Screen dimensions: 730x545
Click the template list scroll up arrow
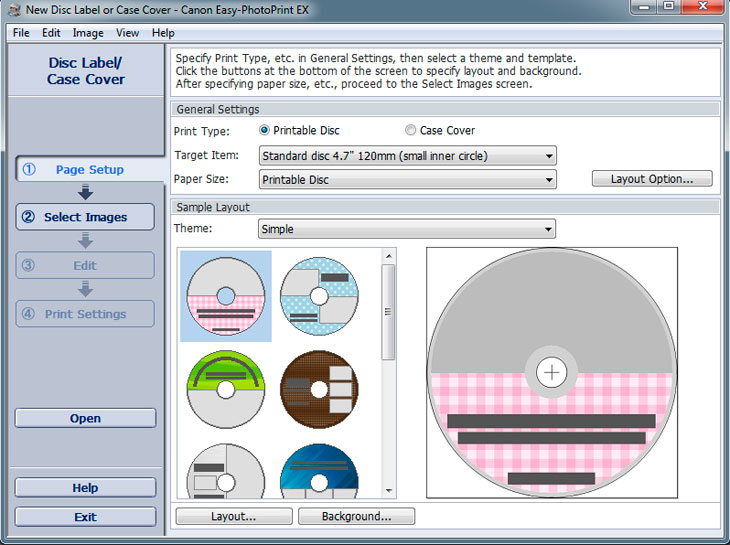coord(389,256)
